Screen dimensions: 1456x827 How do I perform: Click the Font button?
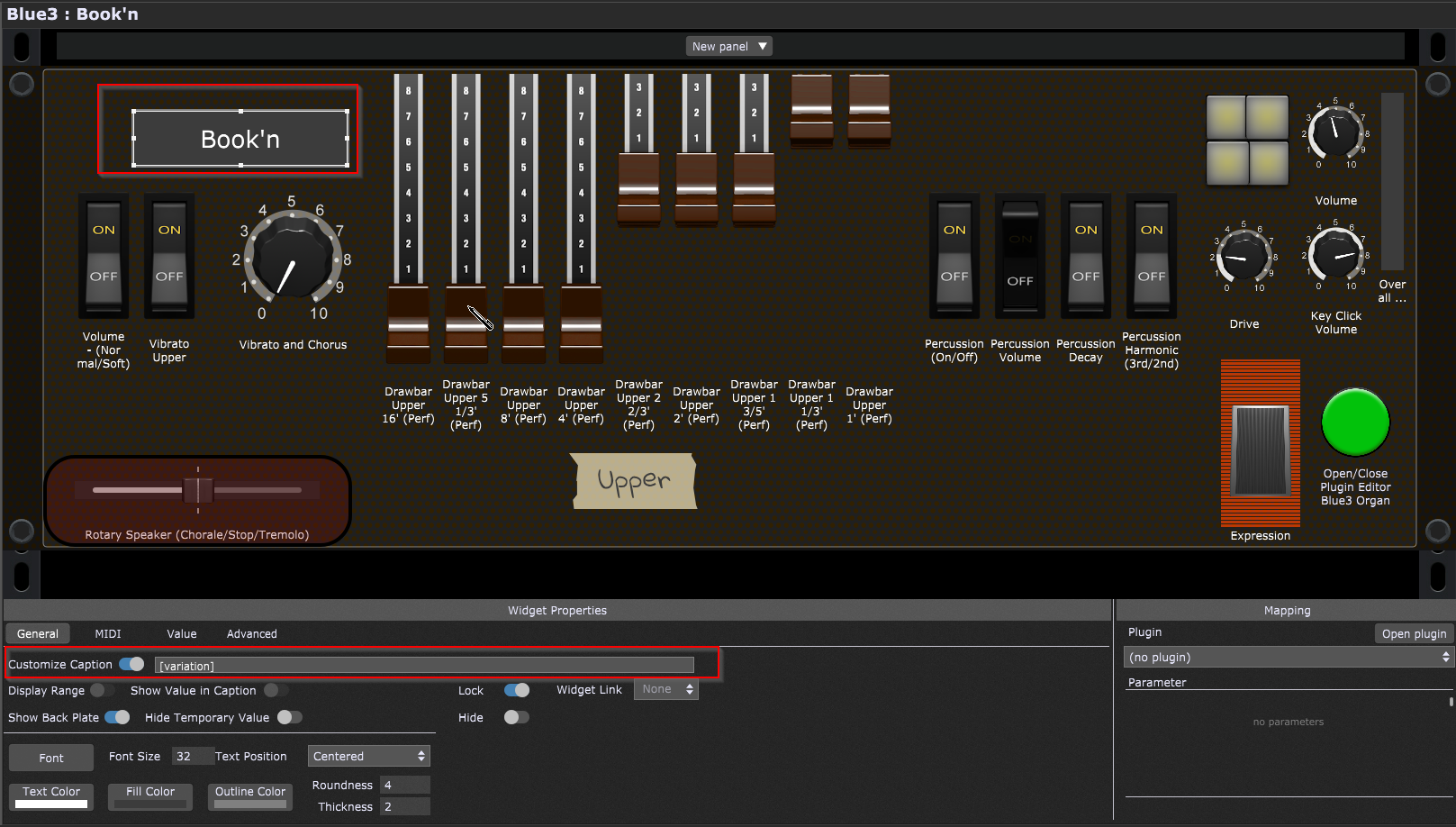51,758
